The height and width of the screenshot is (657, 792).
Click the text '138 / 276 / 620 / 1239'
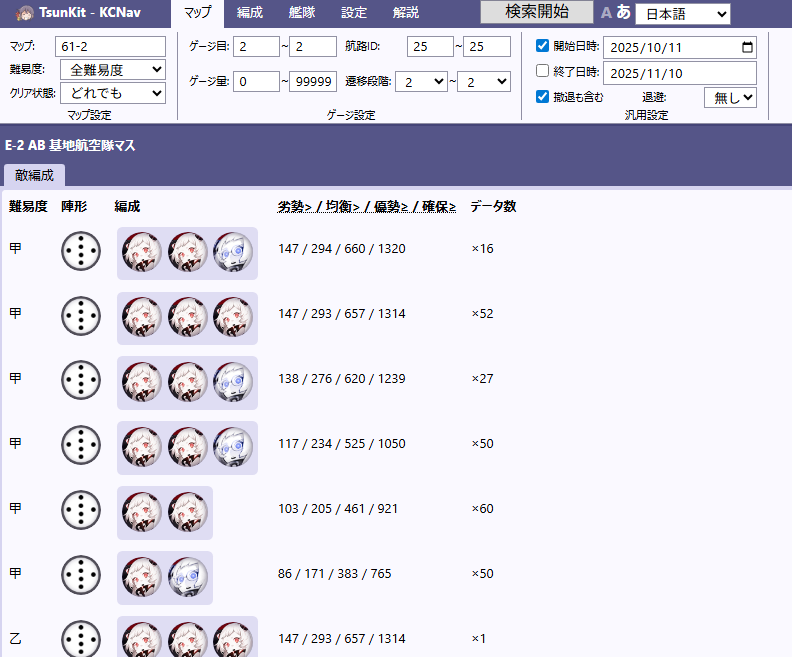[x=342, y=378]
